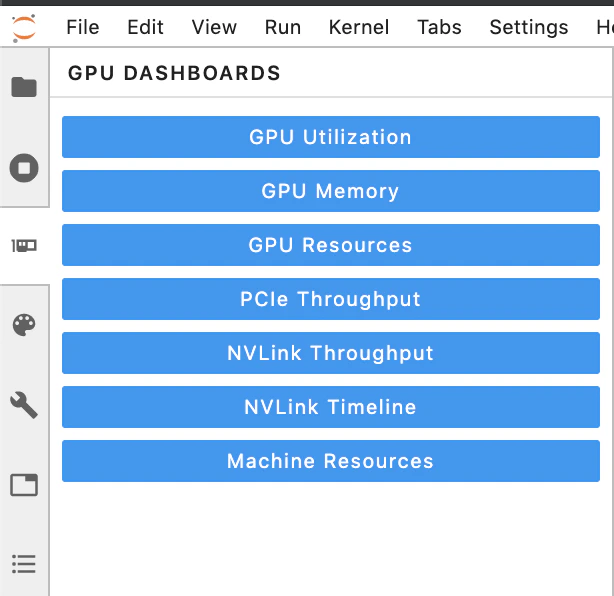Open Running Terminals and Kernels stop icon

point(24,168)
